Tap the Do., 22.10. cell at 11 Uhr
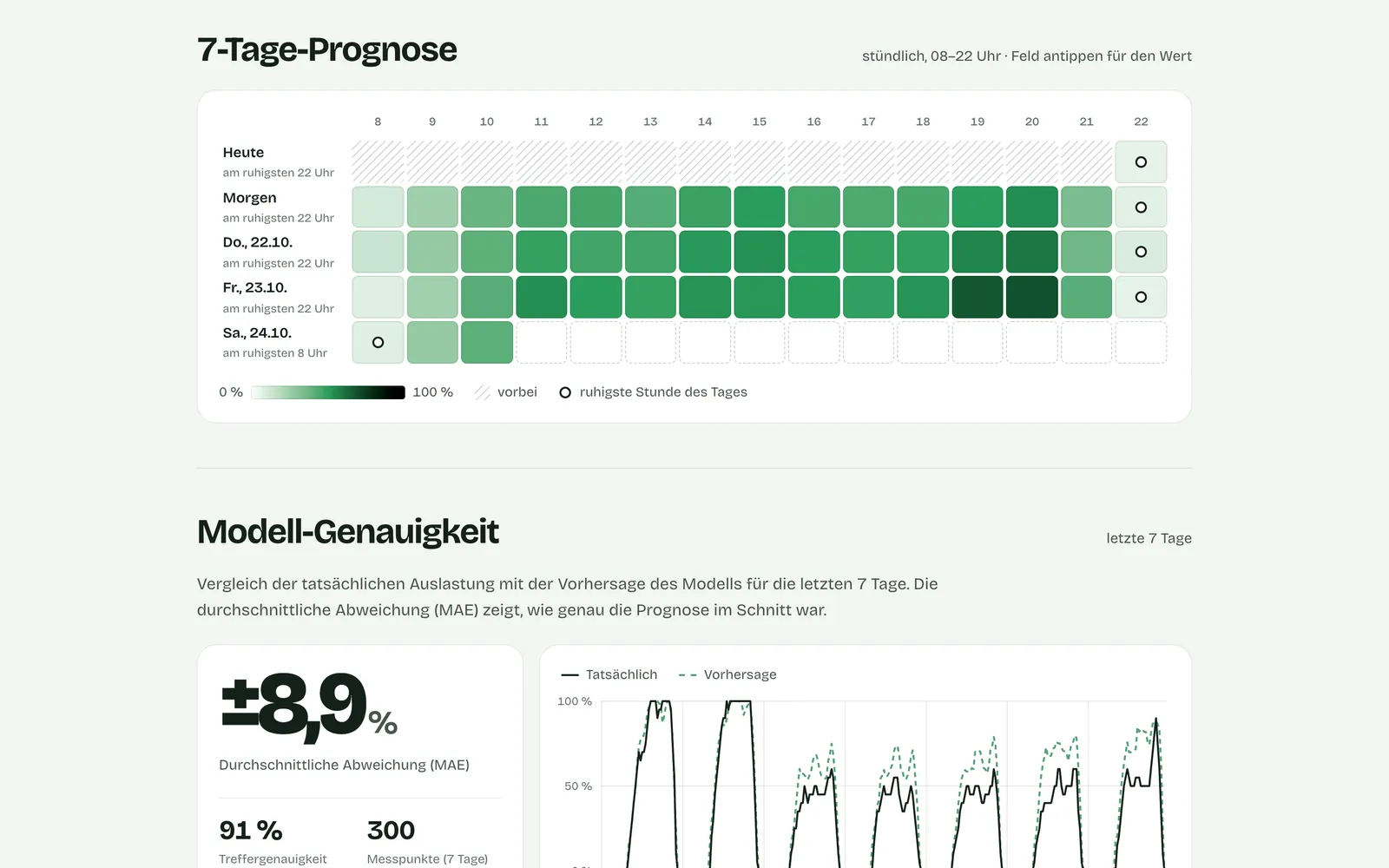This screenshot has height=868, width=1389. pyautogui.click(x=542, y=252)
